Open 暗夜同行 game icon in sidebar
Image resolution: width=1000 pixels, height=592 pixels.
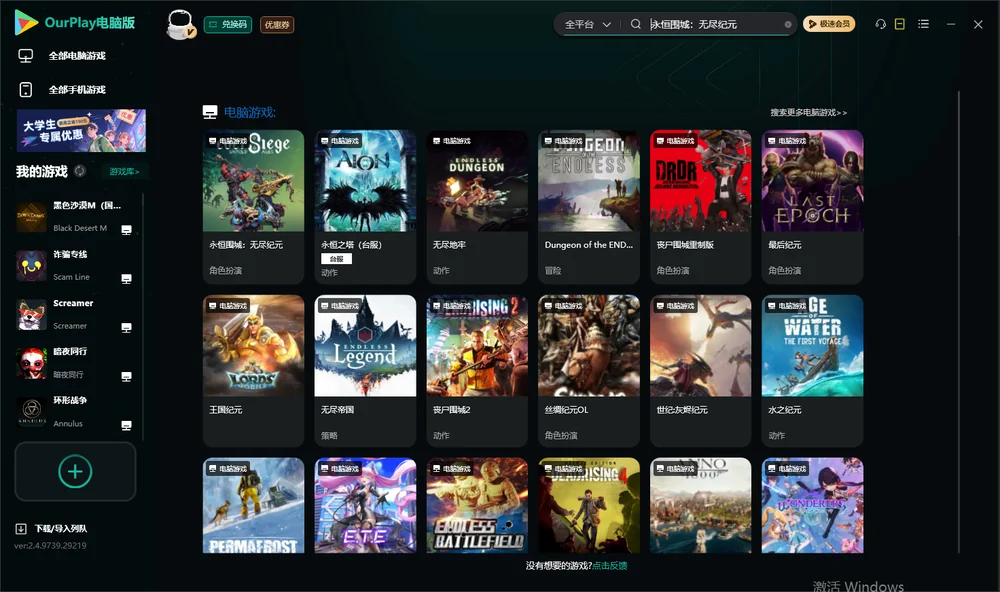[x=31, y=363]
